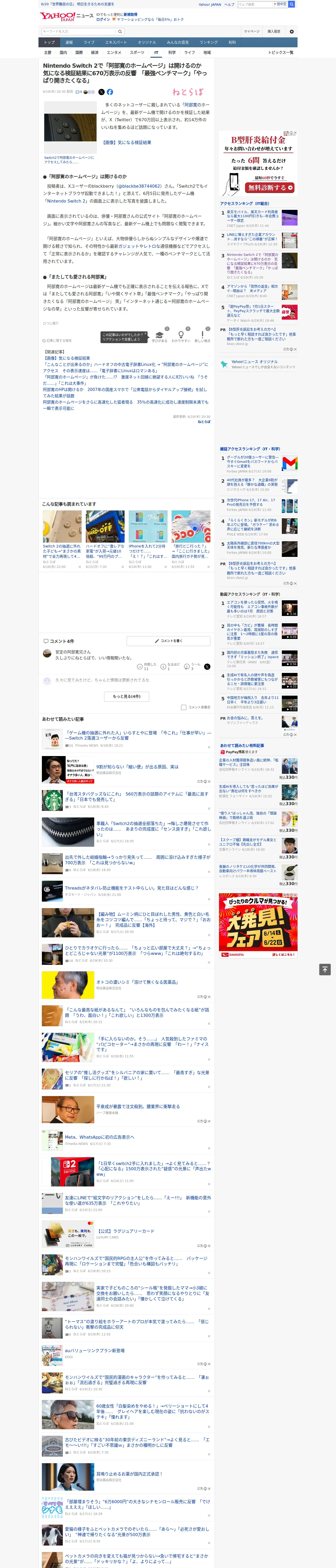Open 購入履歴 link

pos(274,32)
